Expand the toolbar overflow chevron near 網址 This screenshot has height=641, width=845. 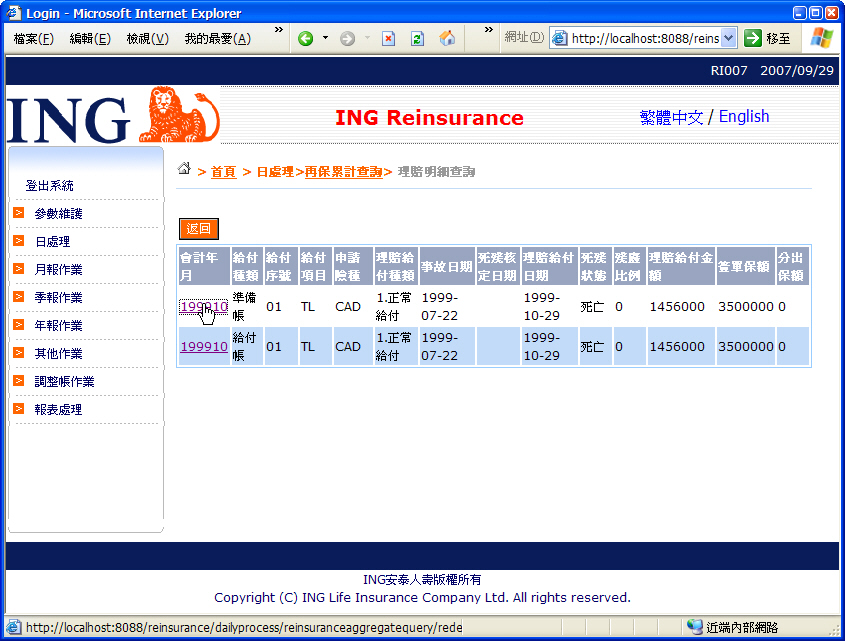click(489, 30)
